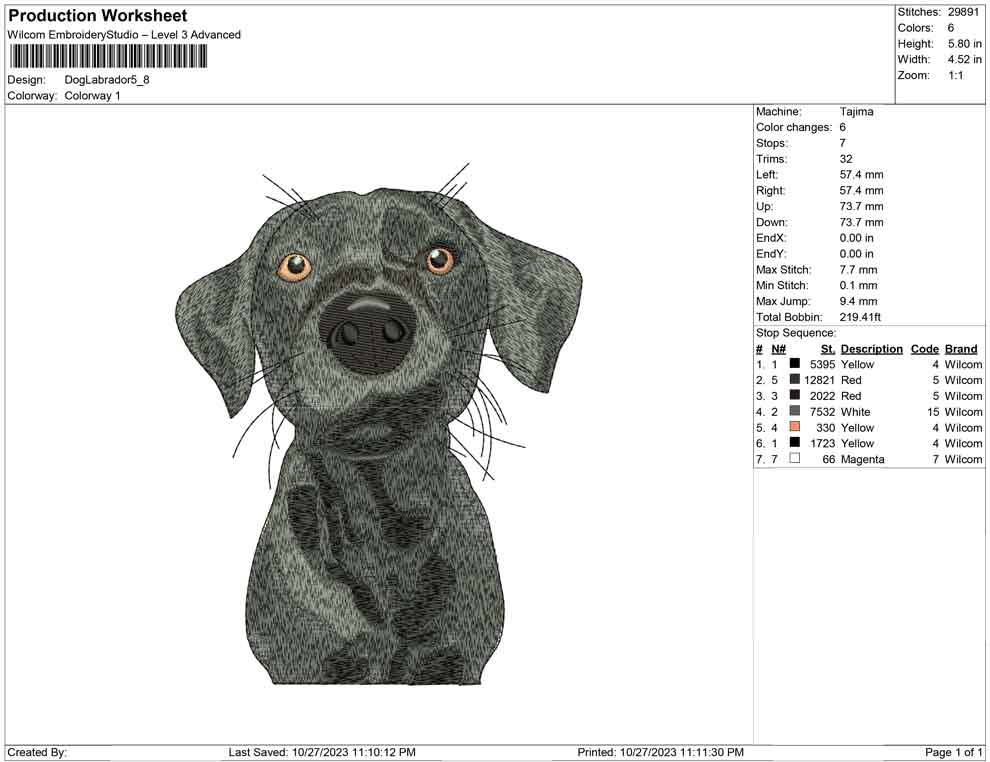Click the Height value '5.80 in'
The height and width of the screenshot is (762, 990).
coord(964,44)
